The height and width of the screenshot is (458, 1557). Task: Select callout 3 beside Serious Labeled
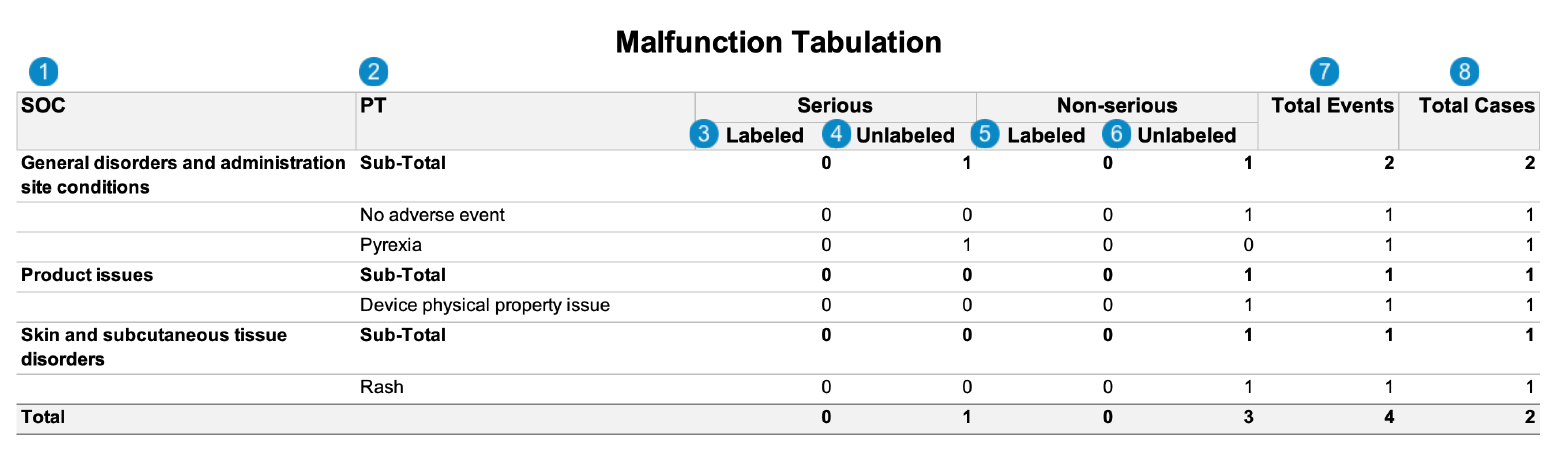(707, 135)
